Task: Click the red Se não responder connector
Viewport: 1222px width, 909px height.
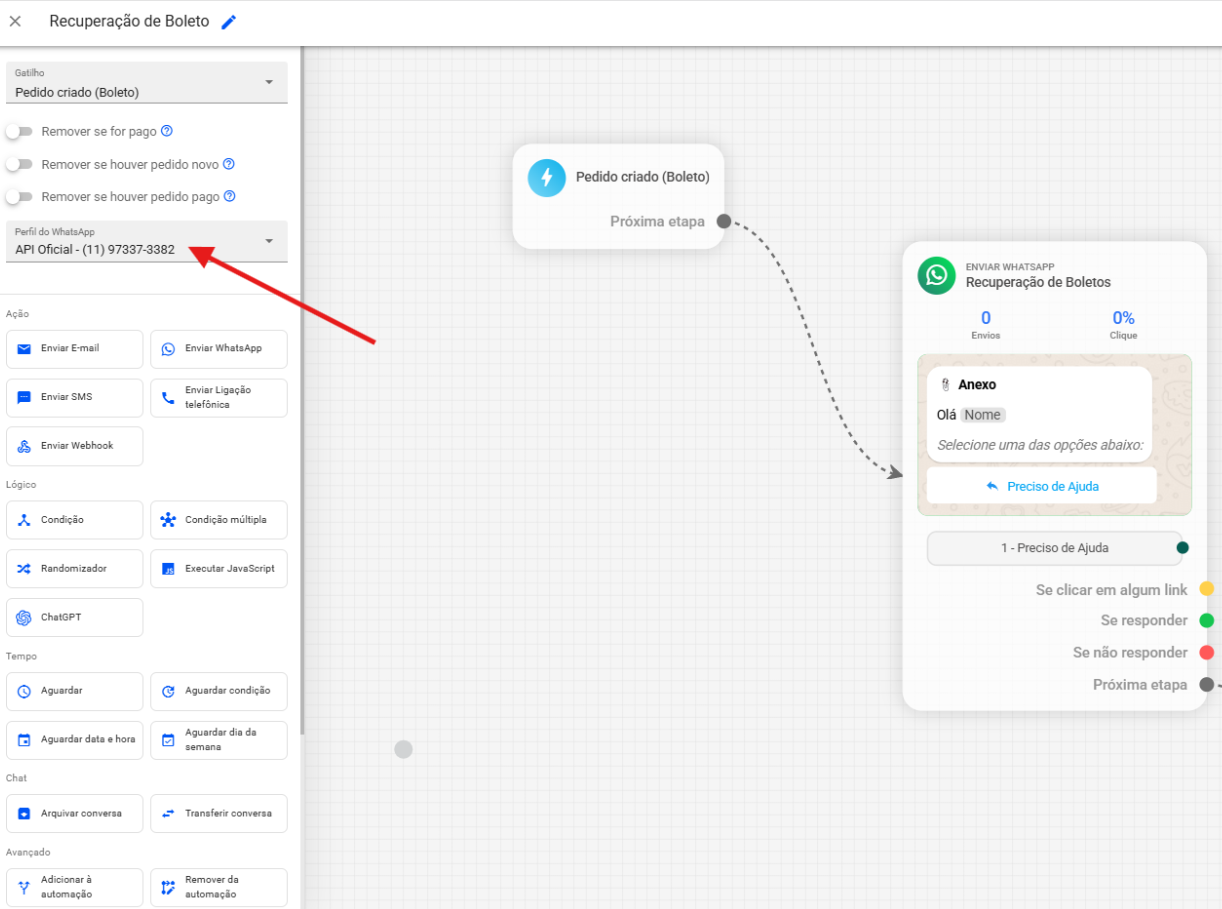Action: [1206, 653]
